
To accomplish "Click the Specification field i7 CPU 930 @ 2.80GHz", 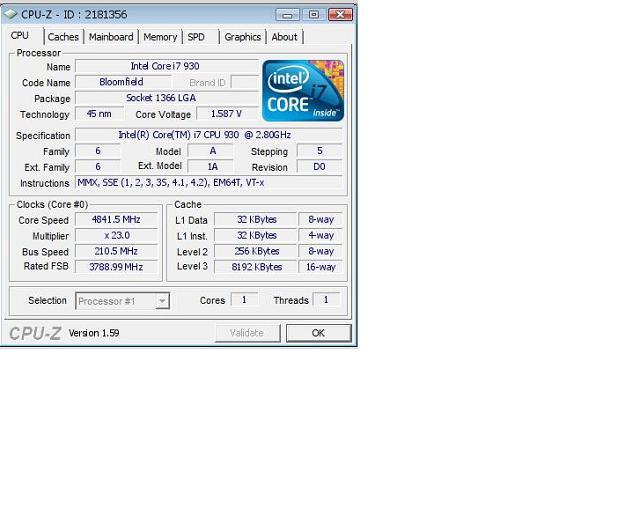I will 209,135.
